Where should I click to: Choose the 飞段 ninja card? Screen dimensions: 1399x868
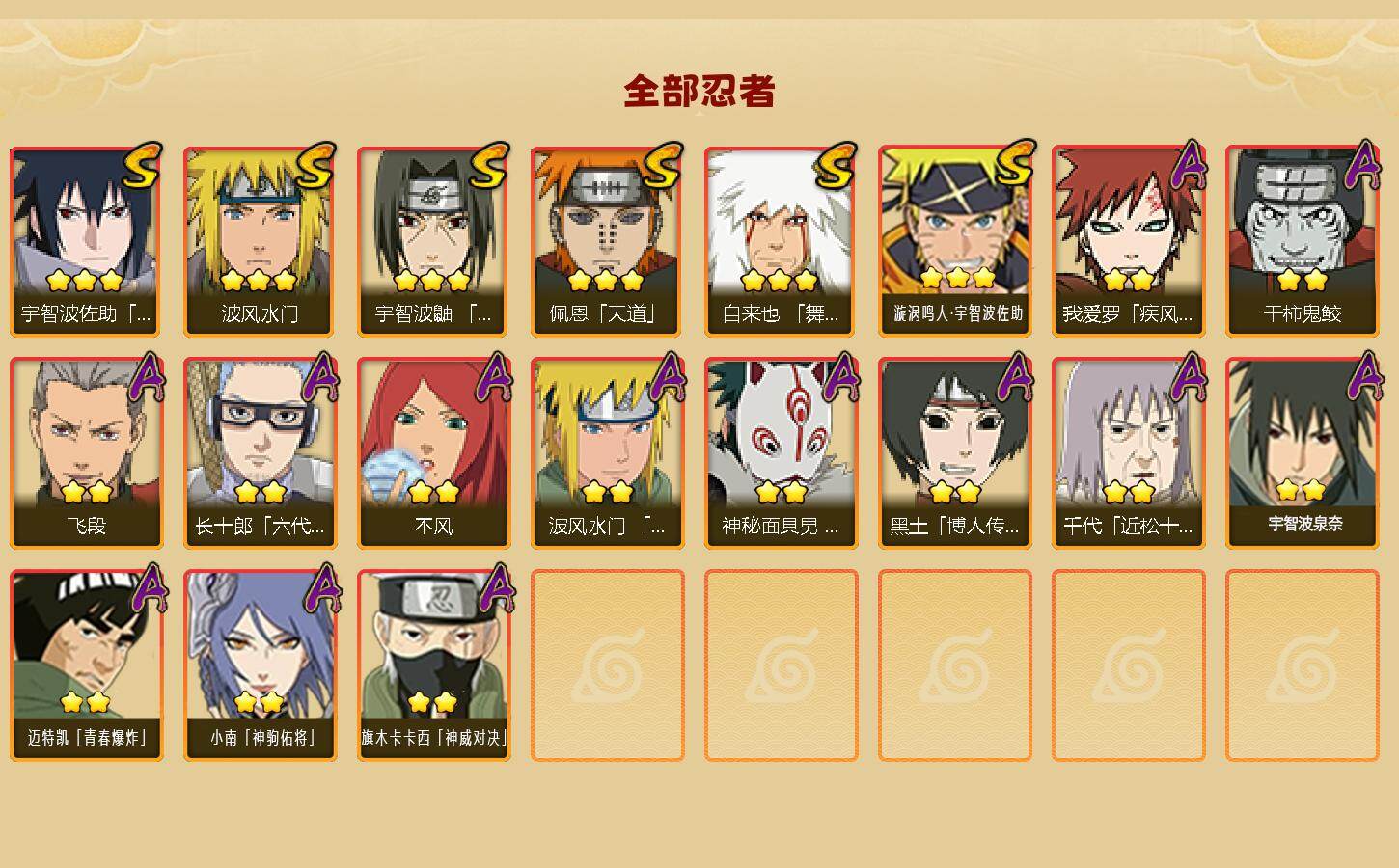click(x=86, y=453)
